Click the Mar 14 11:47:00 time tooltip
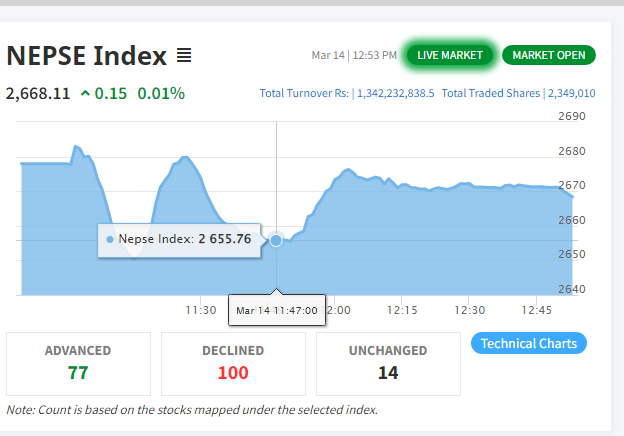Screen dimensions: 624x436 [277, 310]
